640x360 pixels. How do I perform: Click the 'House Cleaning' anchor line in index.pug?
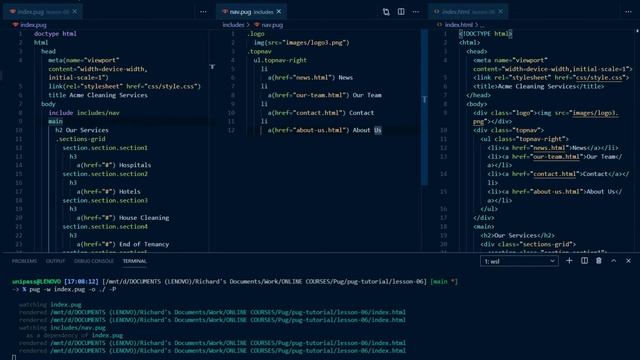click(123, 218)
